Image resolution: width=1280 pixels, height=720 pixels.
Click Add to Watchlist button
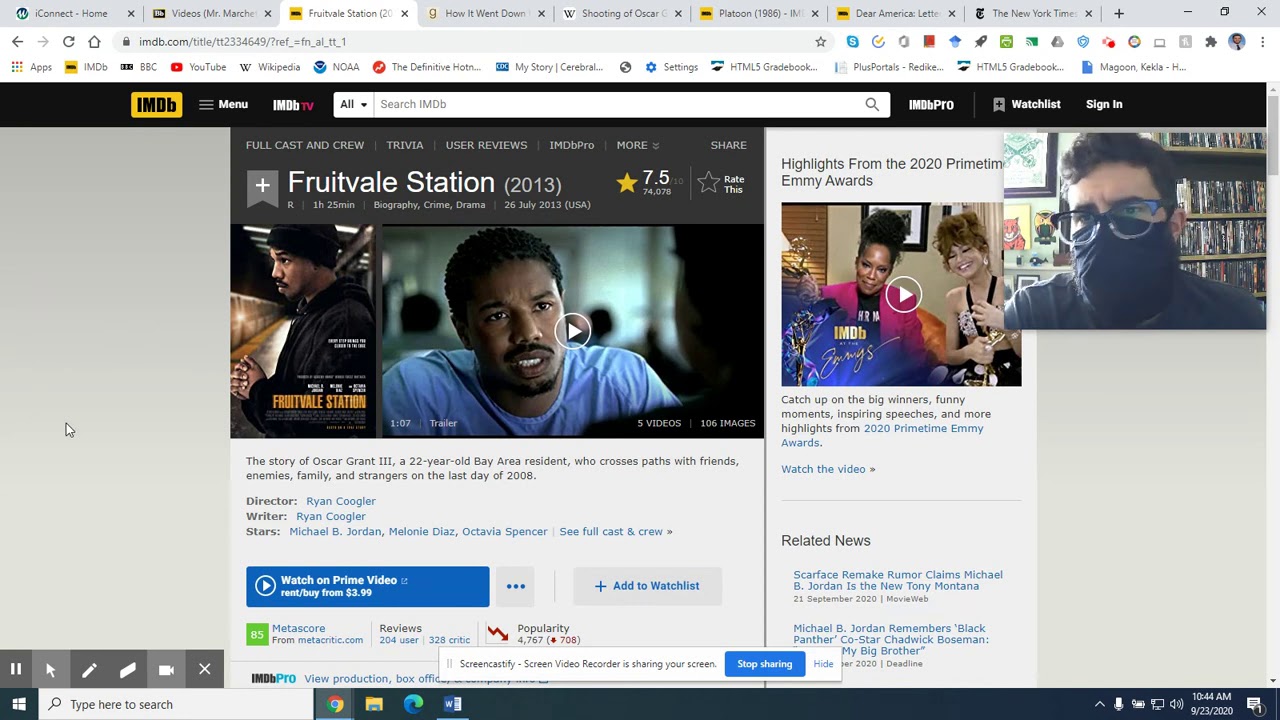(647, 586)
